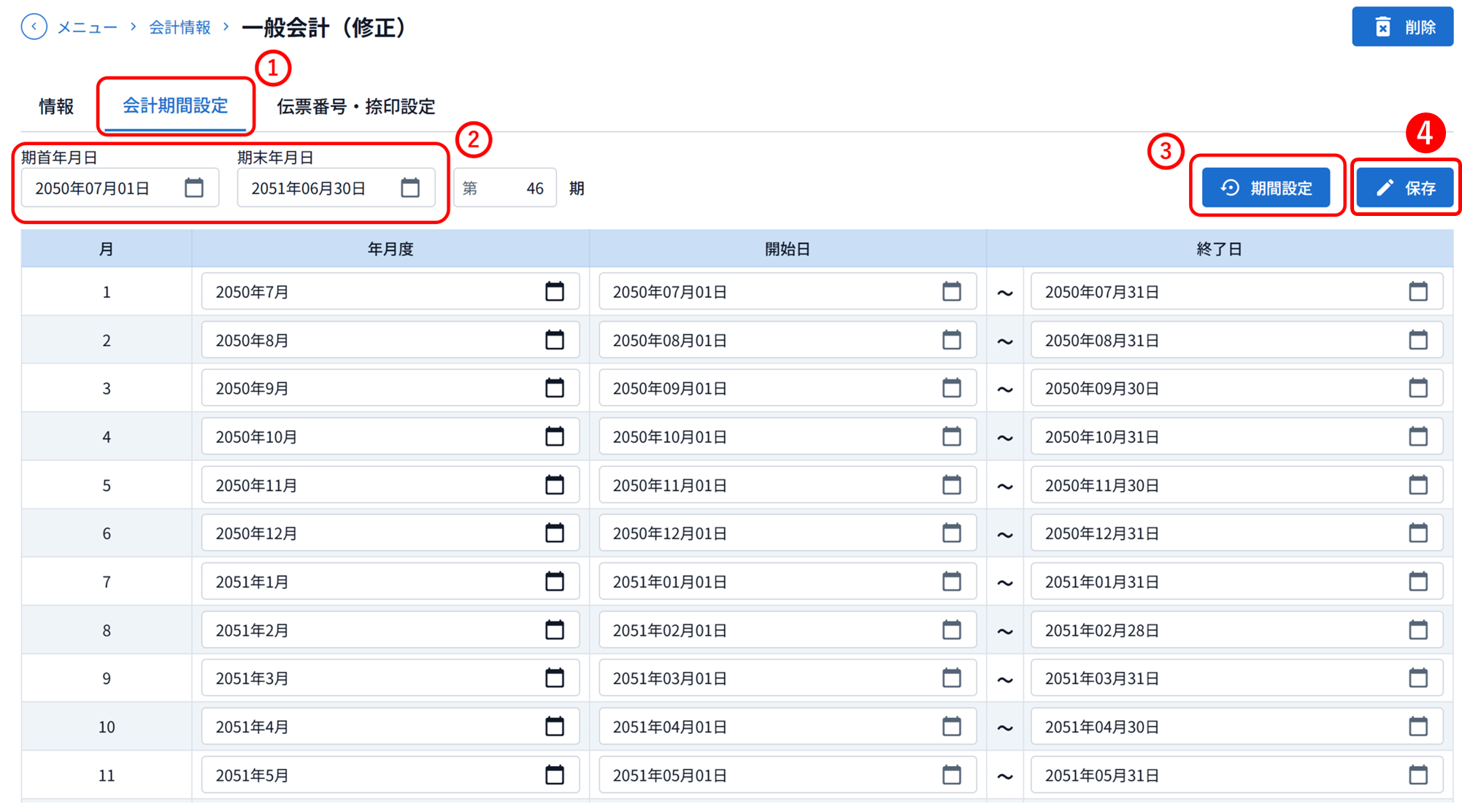Viewport: 1462px width, 812px height.
Task: Open calendar icon for end date 2051年04月30日
Action: [x=1418, y=726]
